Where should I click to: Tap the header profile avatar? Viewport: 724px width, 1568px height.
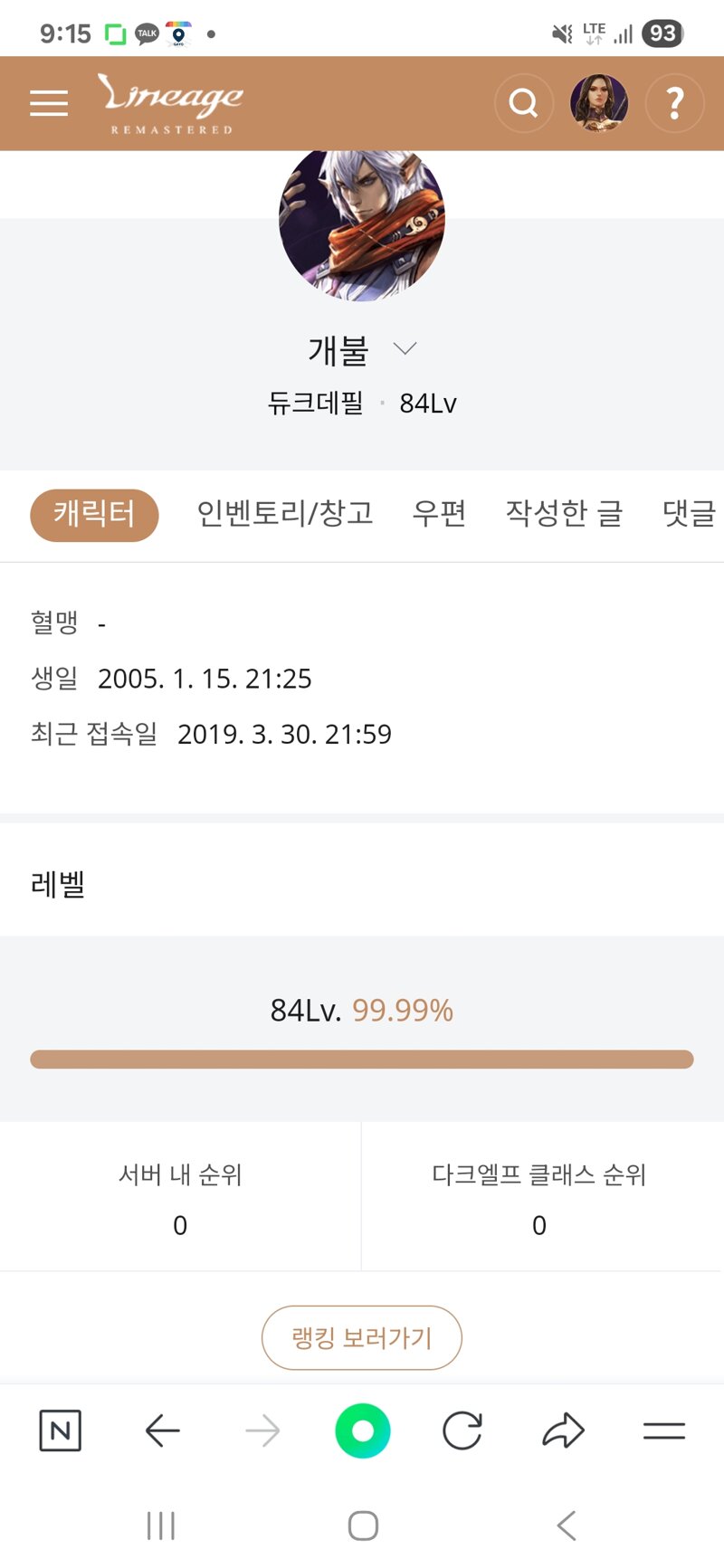click(x=599, y=103)
